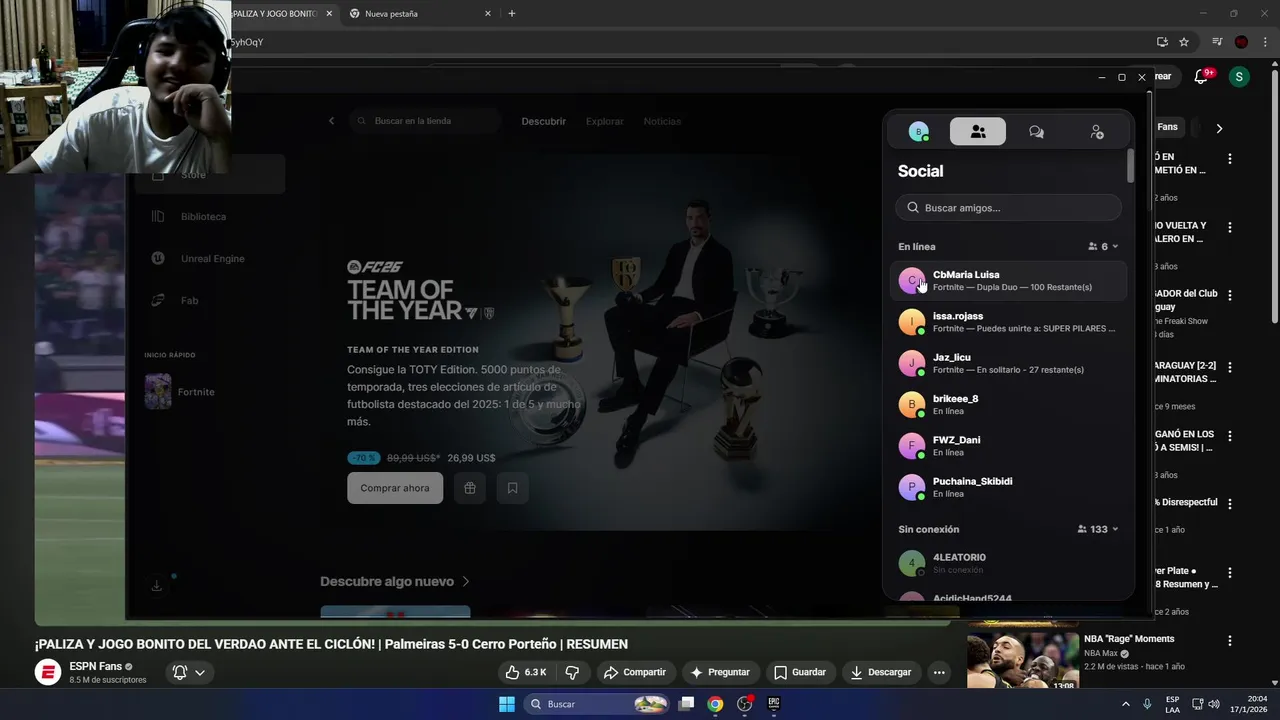Save video with the Guardar button
The height and width of the screenshot is (720, 1280).
tap(799, 672)
